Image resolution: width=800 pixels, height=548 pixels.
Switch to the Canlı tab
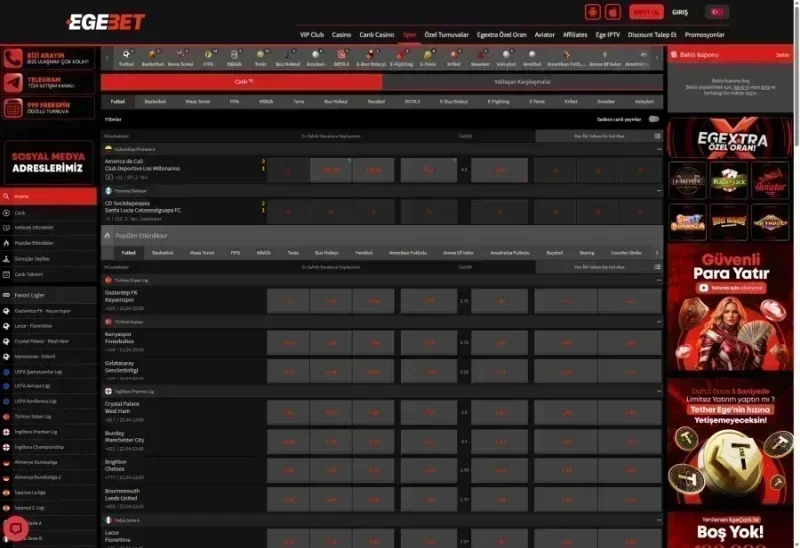(x=241, y=82)
